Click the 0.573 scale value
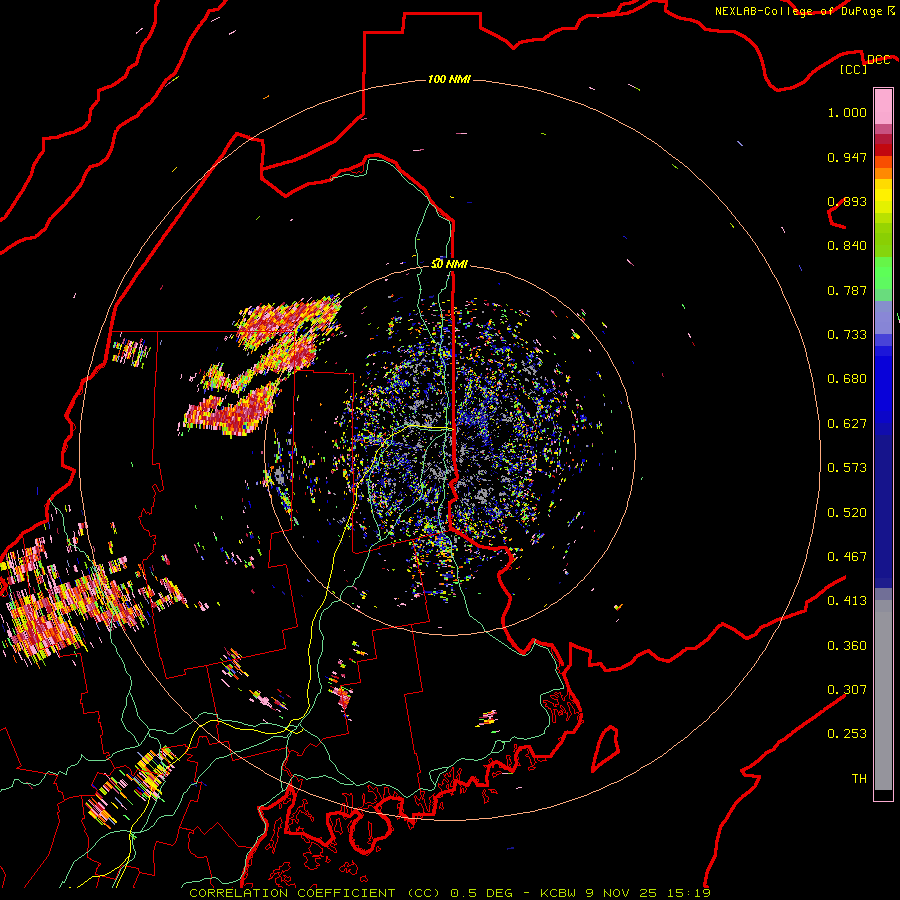900x900 pixels. pyautogui.click(x=847, y=468)
